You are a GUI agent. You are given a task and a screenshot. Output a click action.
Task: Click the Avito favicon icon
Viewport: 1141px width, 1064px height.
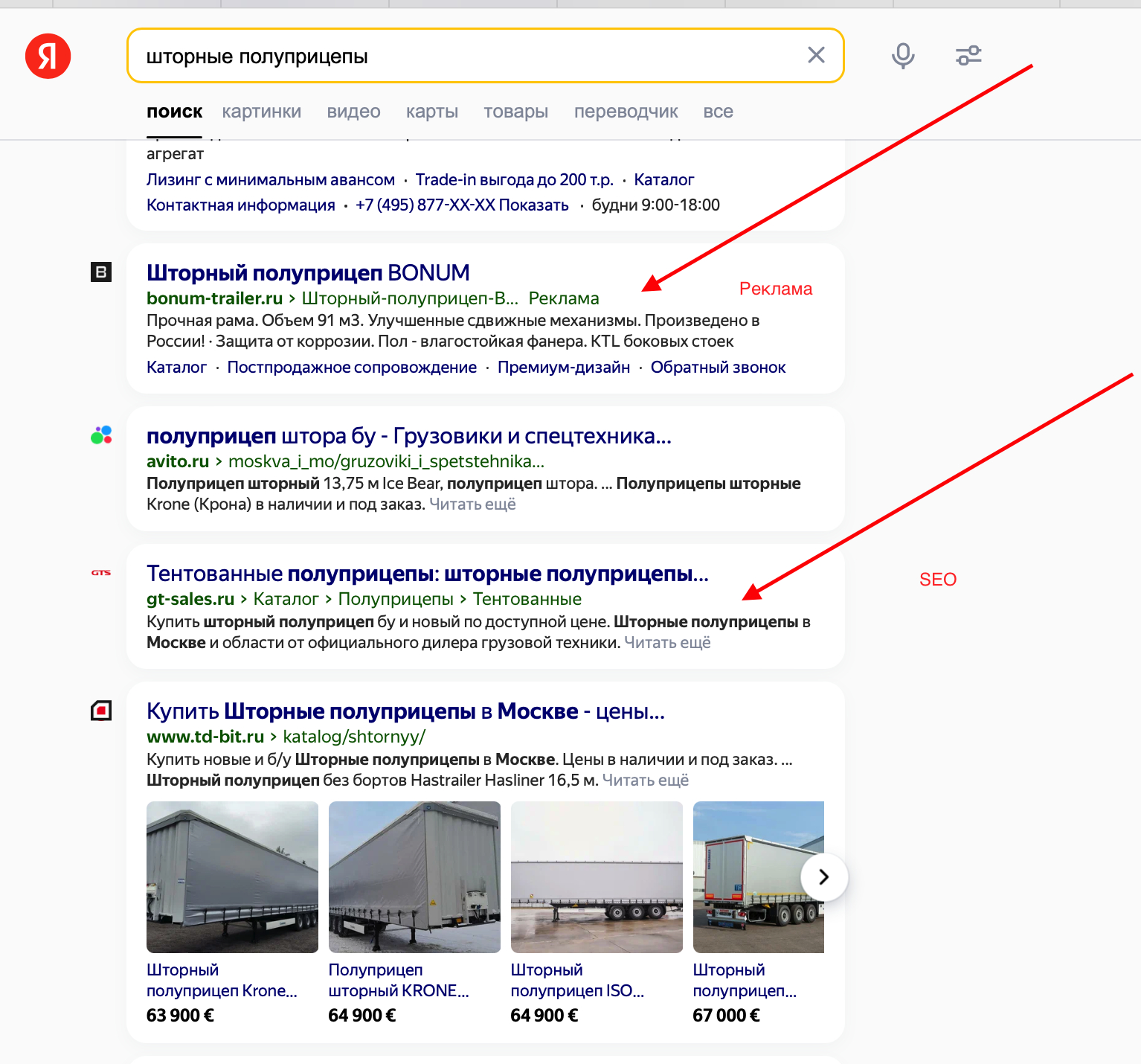(x=101, y=435)
